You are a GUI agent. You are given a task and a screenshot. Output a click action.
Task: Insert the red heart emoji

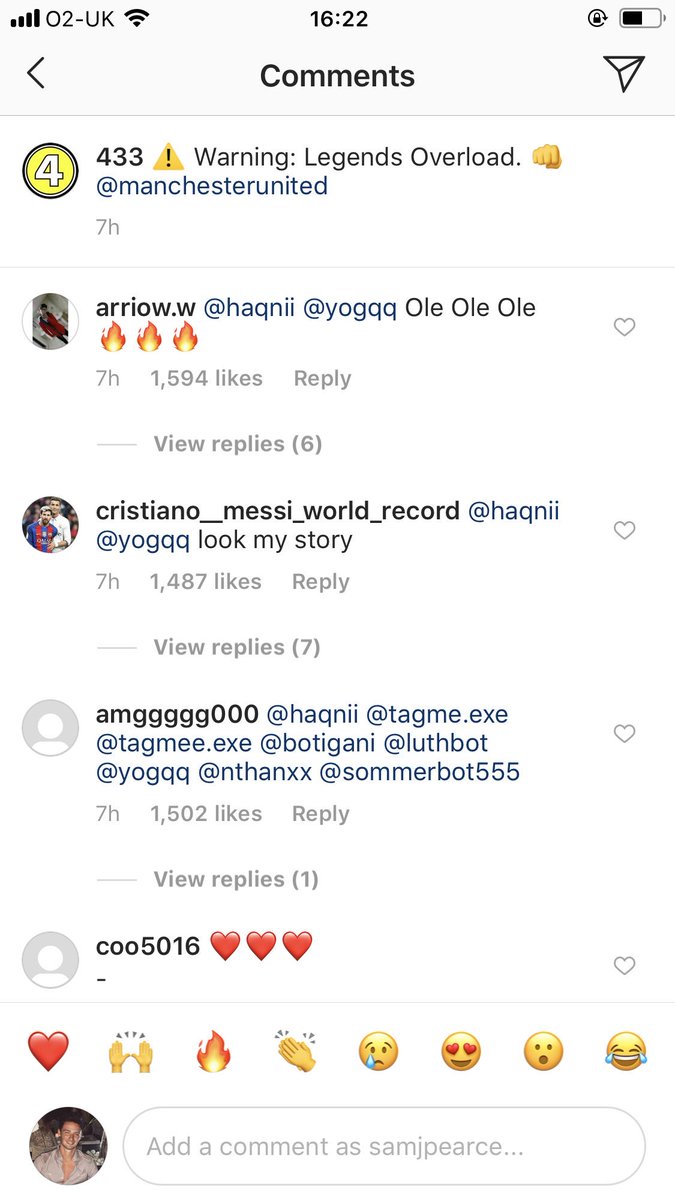click(x=48, y=1052)
